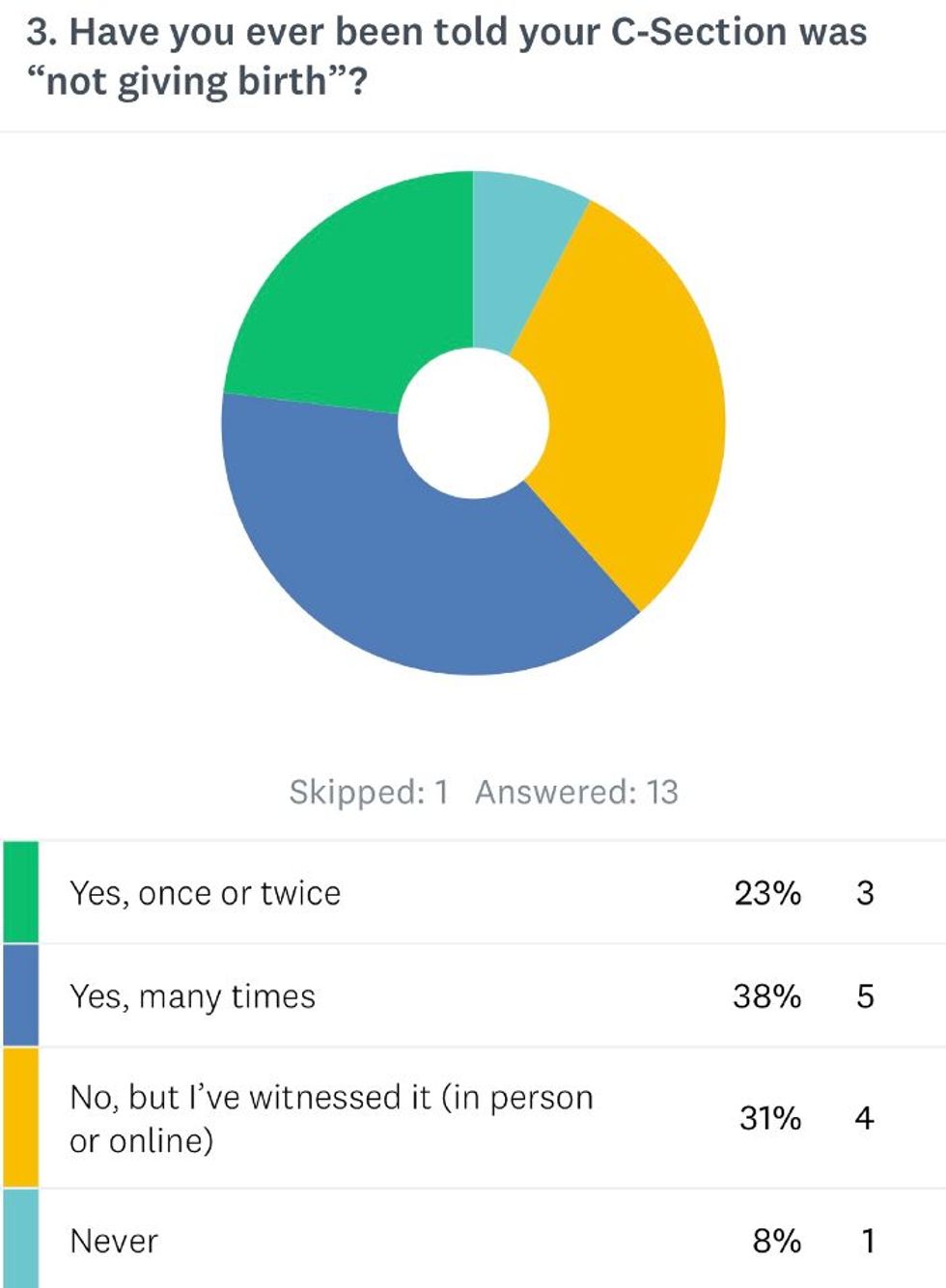
Task: Click the "Never" answer label
Action: coord(114,1241)
